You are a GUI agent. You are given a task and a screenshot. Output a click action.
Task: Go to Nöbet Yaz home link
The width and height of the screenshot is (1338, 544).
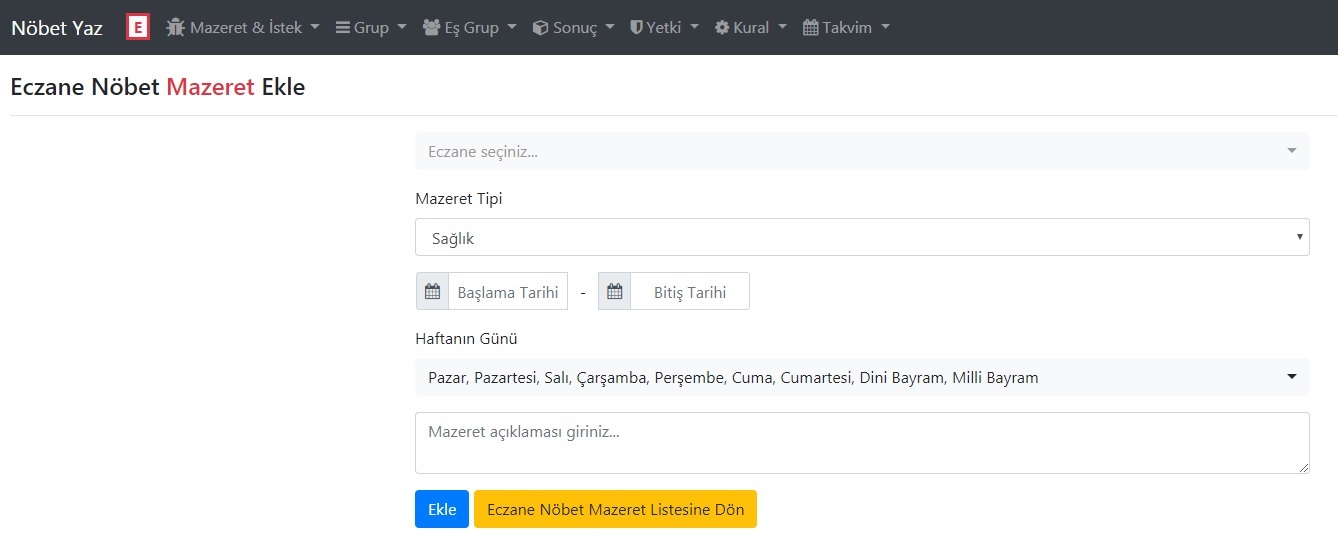pyautogui.click(x=57, y=28)
